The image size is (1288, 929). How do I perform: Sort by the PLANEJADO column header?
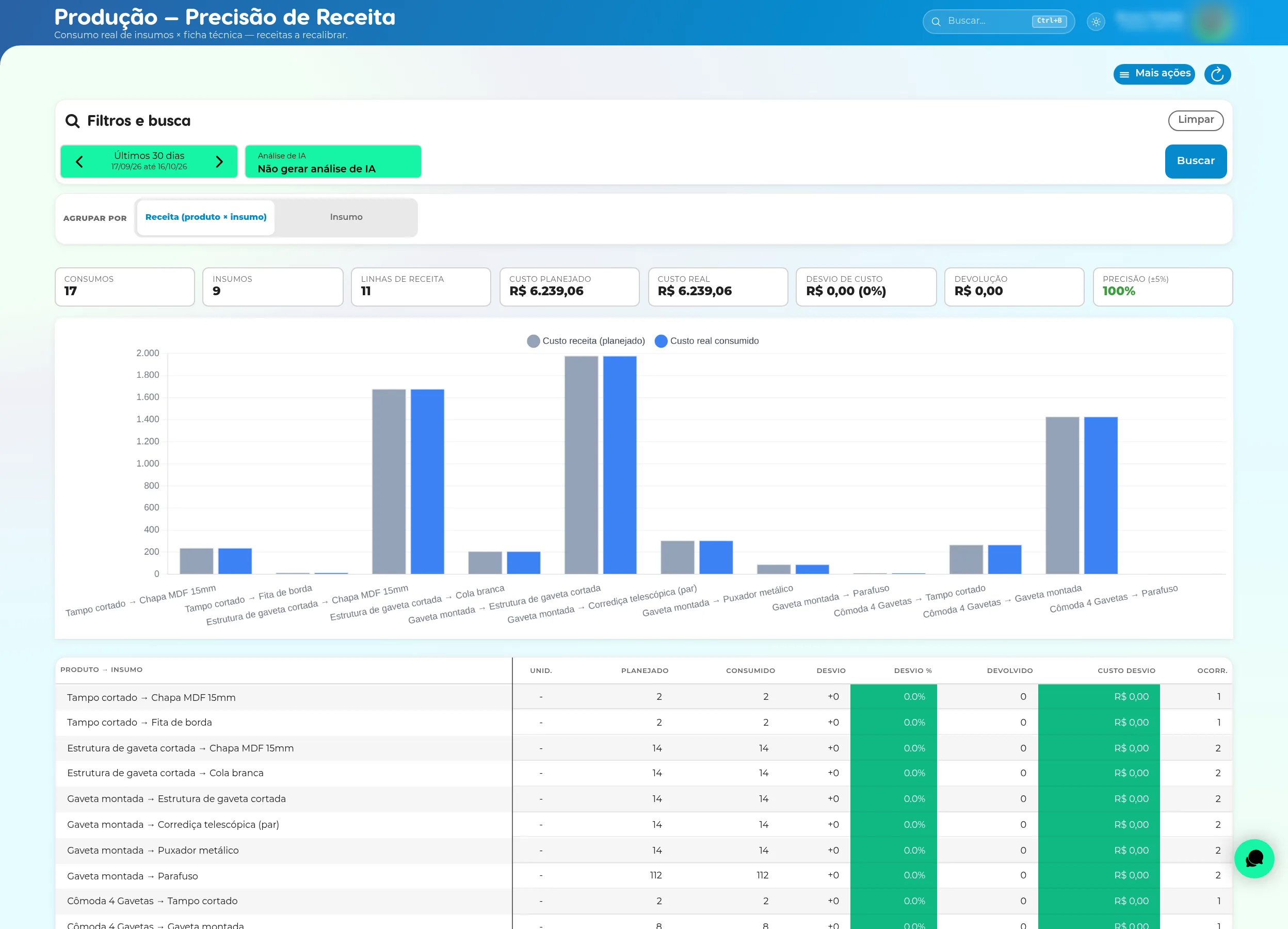645,670
